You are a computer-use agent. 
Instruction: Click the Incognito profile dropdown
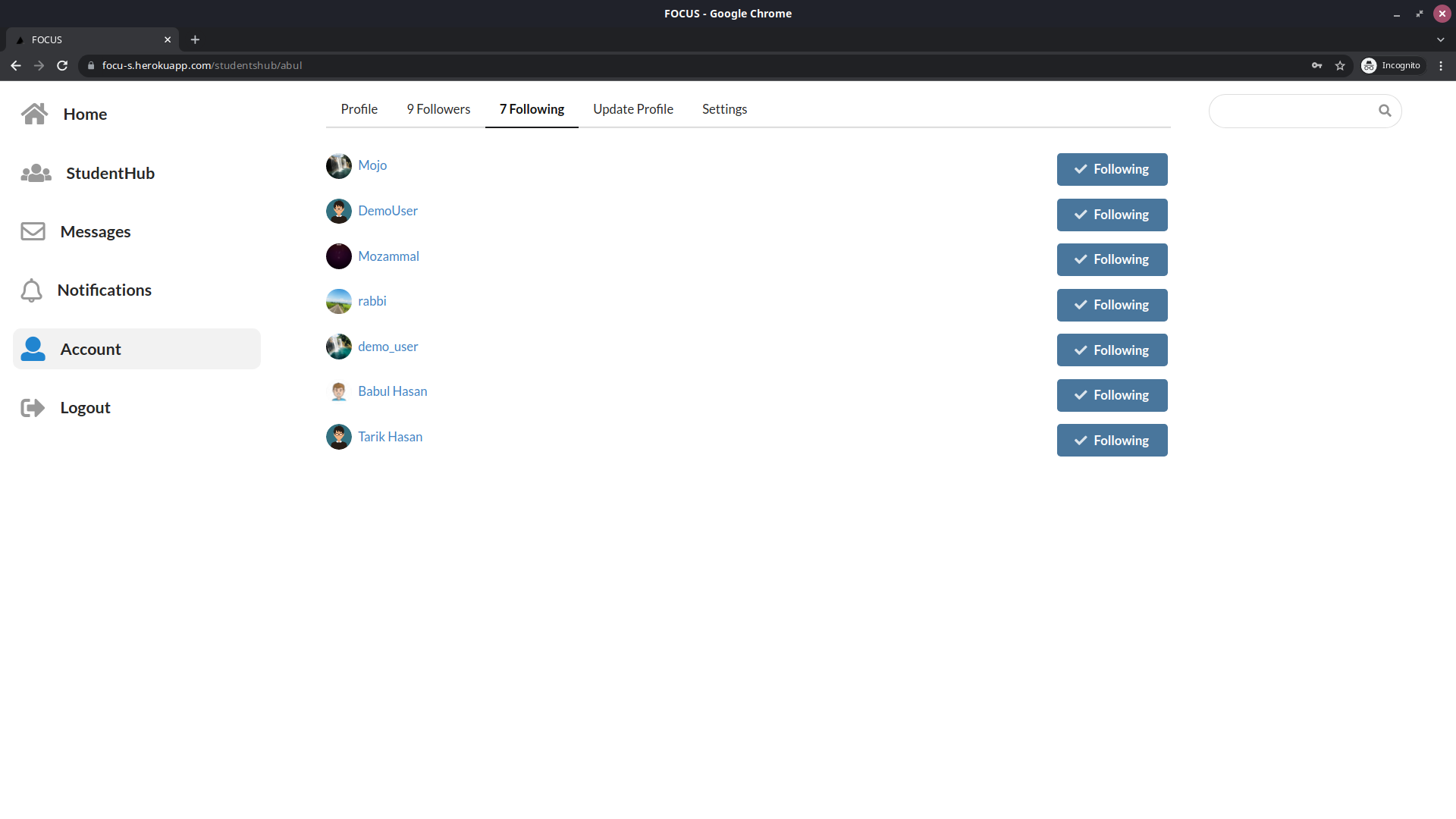coord(1392,65)
